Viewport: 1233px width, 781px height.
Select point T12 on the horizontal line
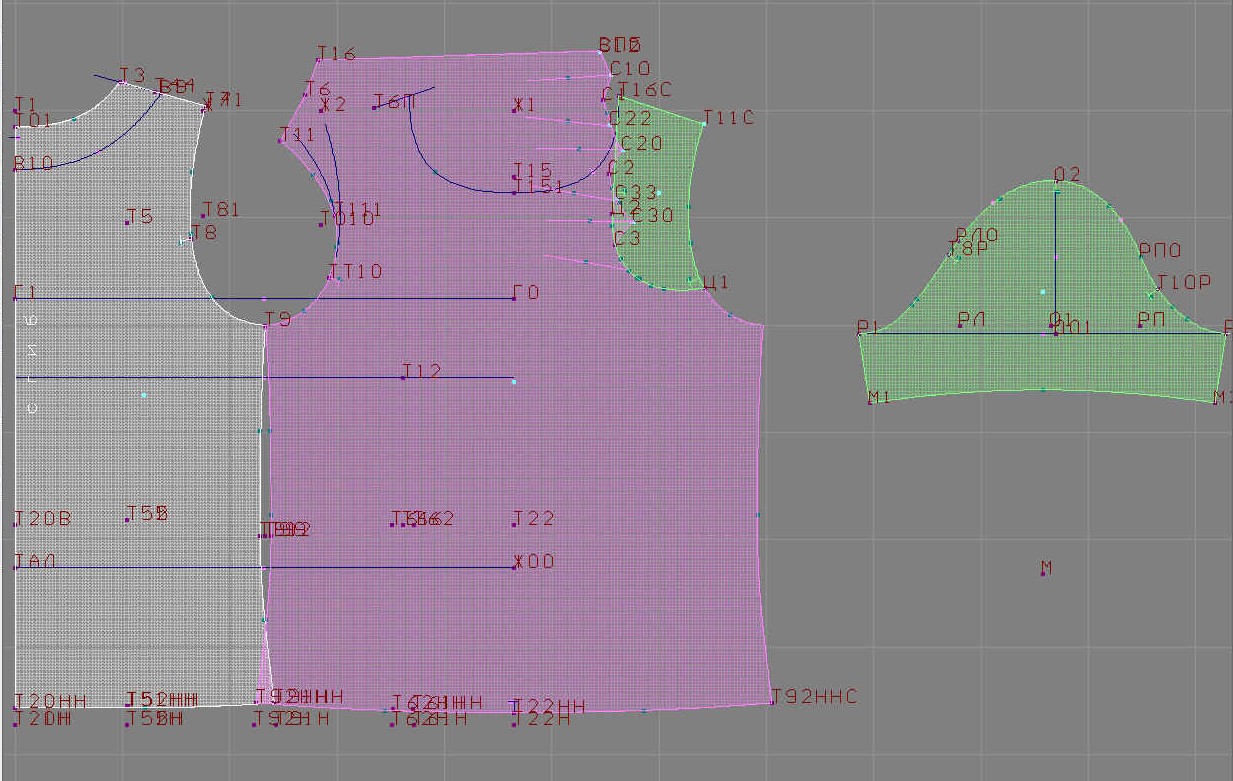(x=404, y=378)
